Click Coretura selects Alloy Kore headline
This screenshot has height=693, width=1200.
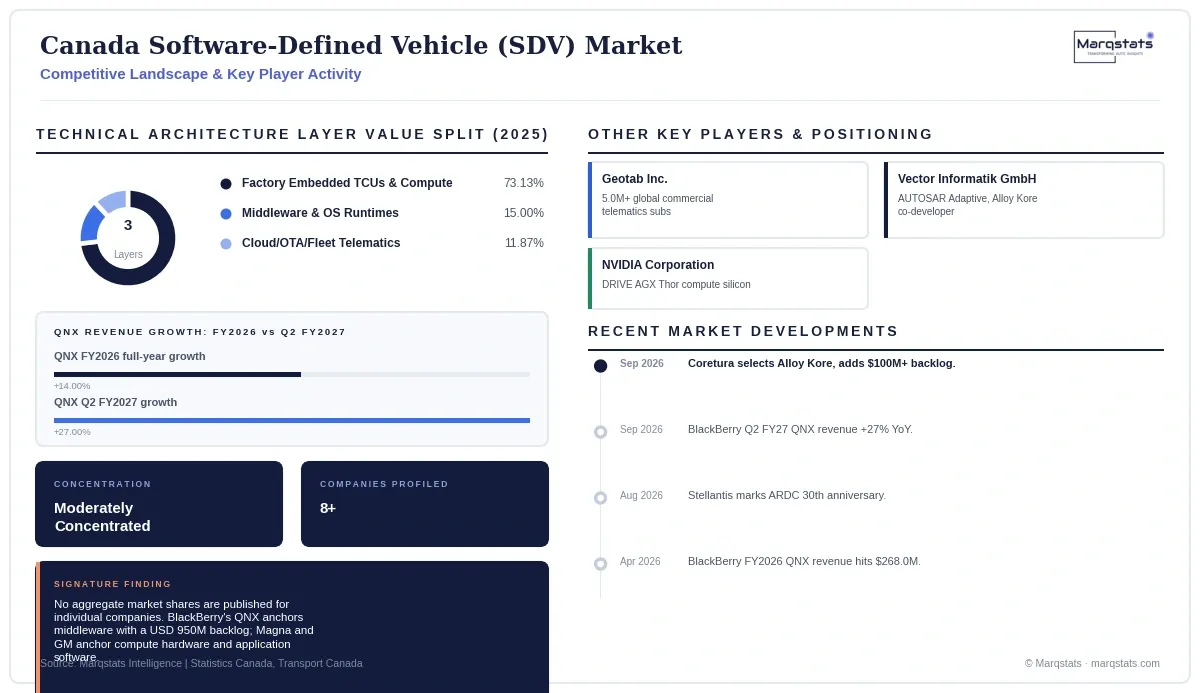822,363
